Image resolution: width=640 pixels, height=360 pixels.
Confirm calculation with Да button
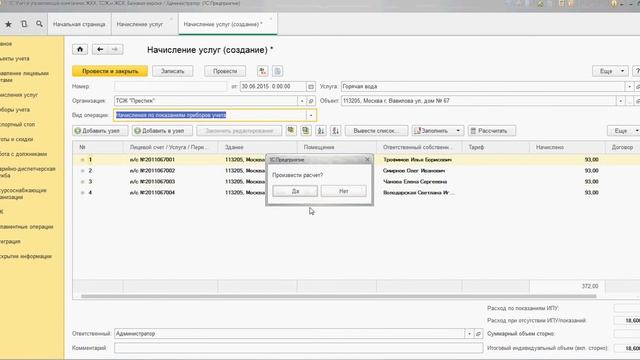[295, 191]
